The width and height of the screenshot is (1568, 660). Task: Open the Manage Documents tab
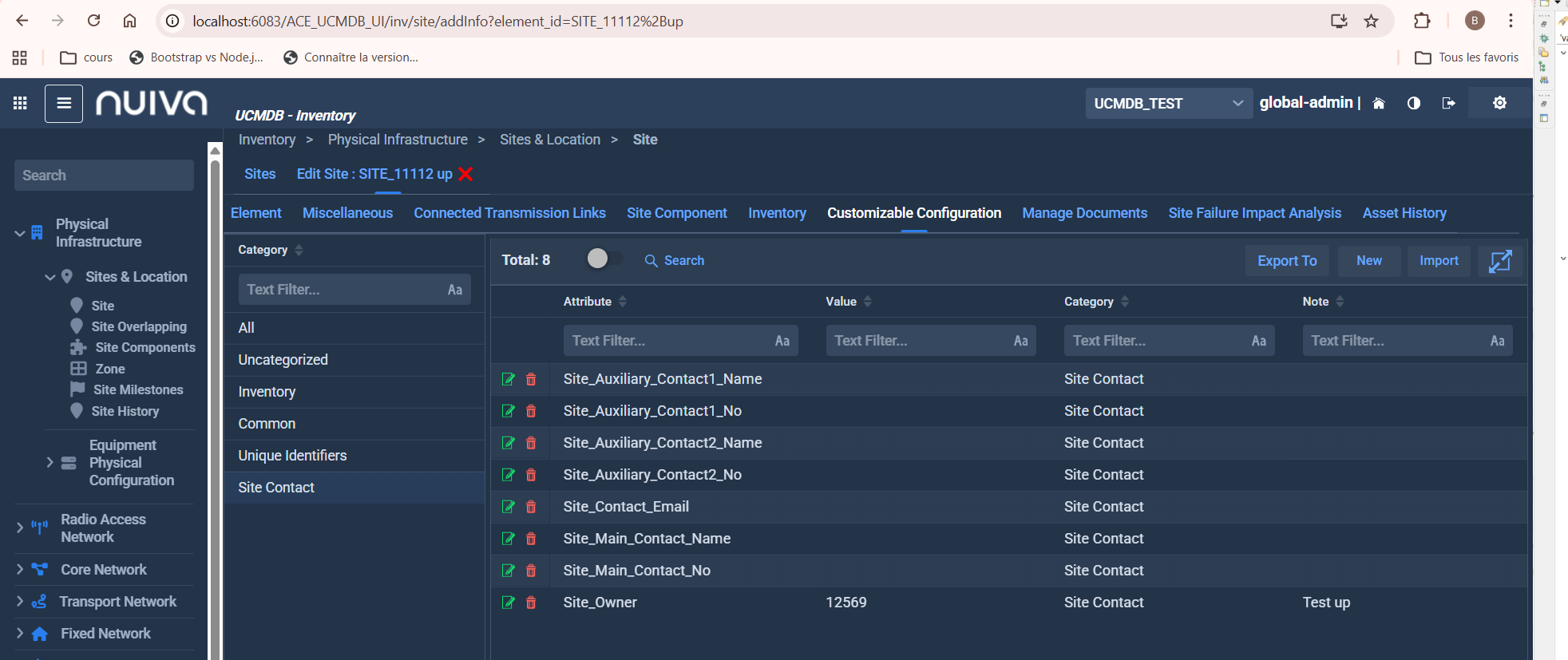(x=1084, y=213)
